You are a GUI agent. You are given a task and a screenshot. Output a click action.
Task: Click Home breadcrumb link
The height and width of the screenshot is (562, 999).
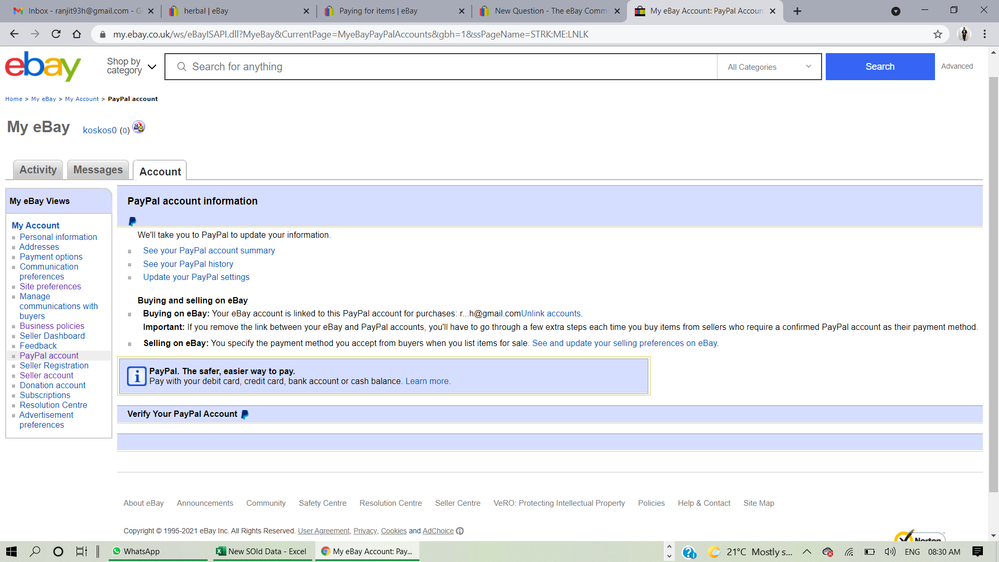point(13,99)
